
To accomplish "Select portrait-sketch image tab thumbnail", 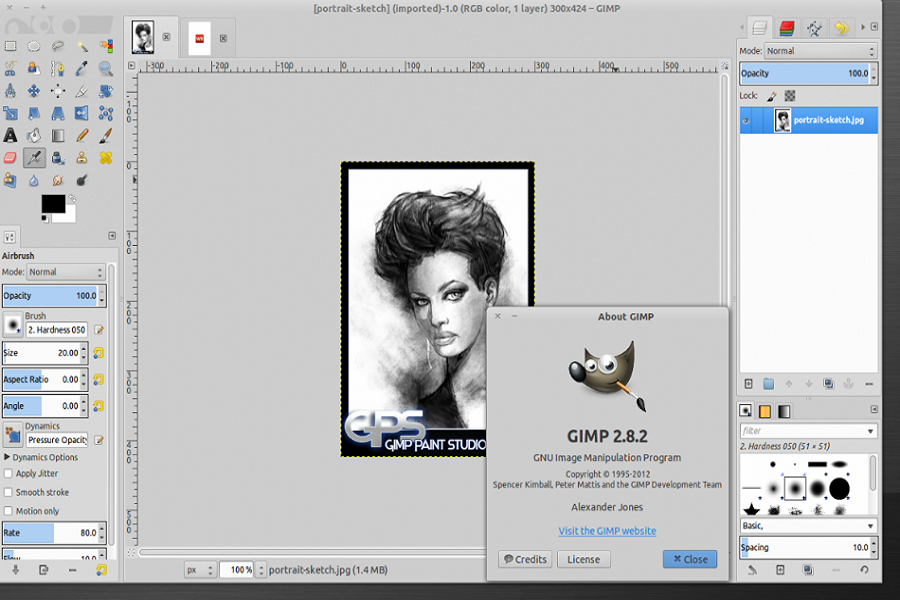I will pyautogui.click(x=142, y=37).
